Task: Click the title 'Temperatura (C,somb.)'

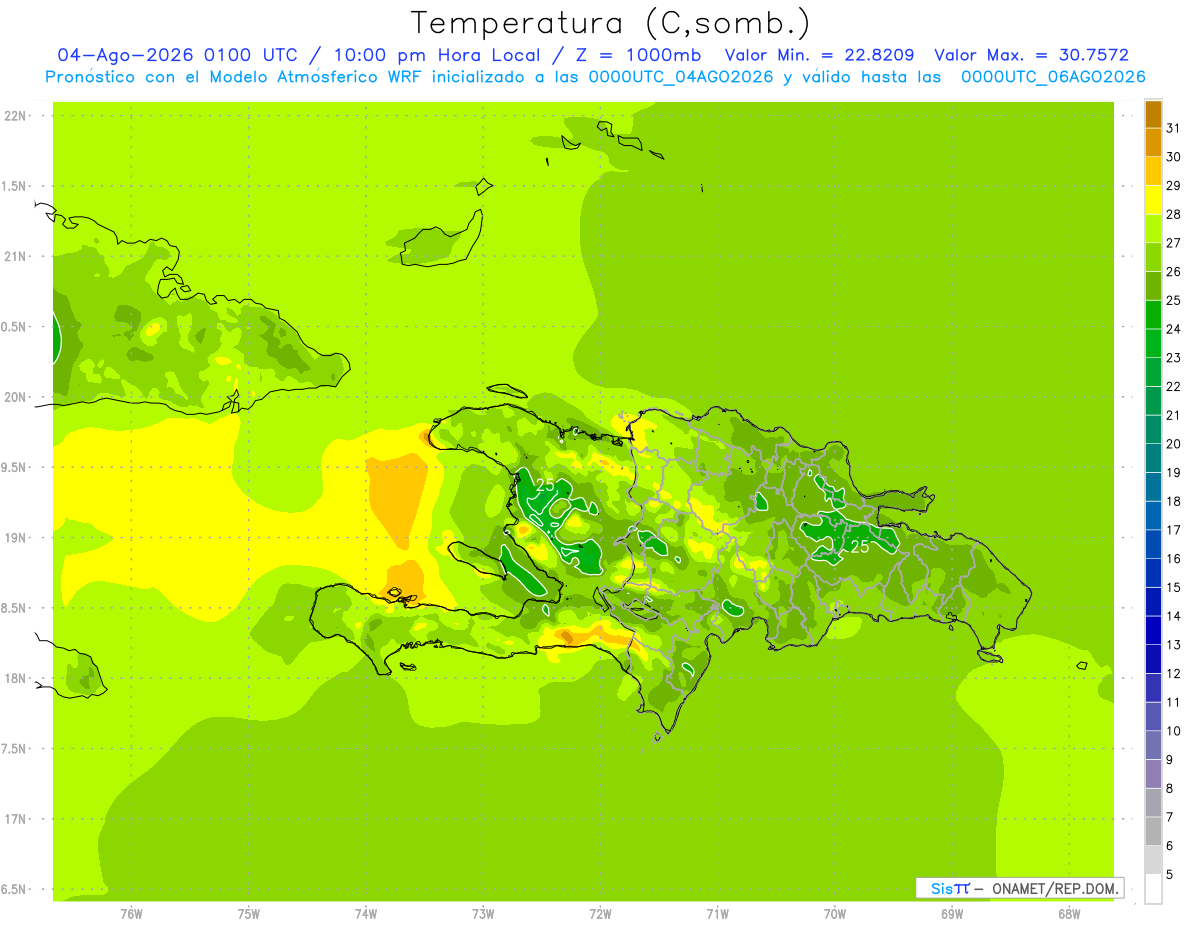Action: (609, 22)
